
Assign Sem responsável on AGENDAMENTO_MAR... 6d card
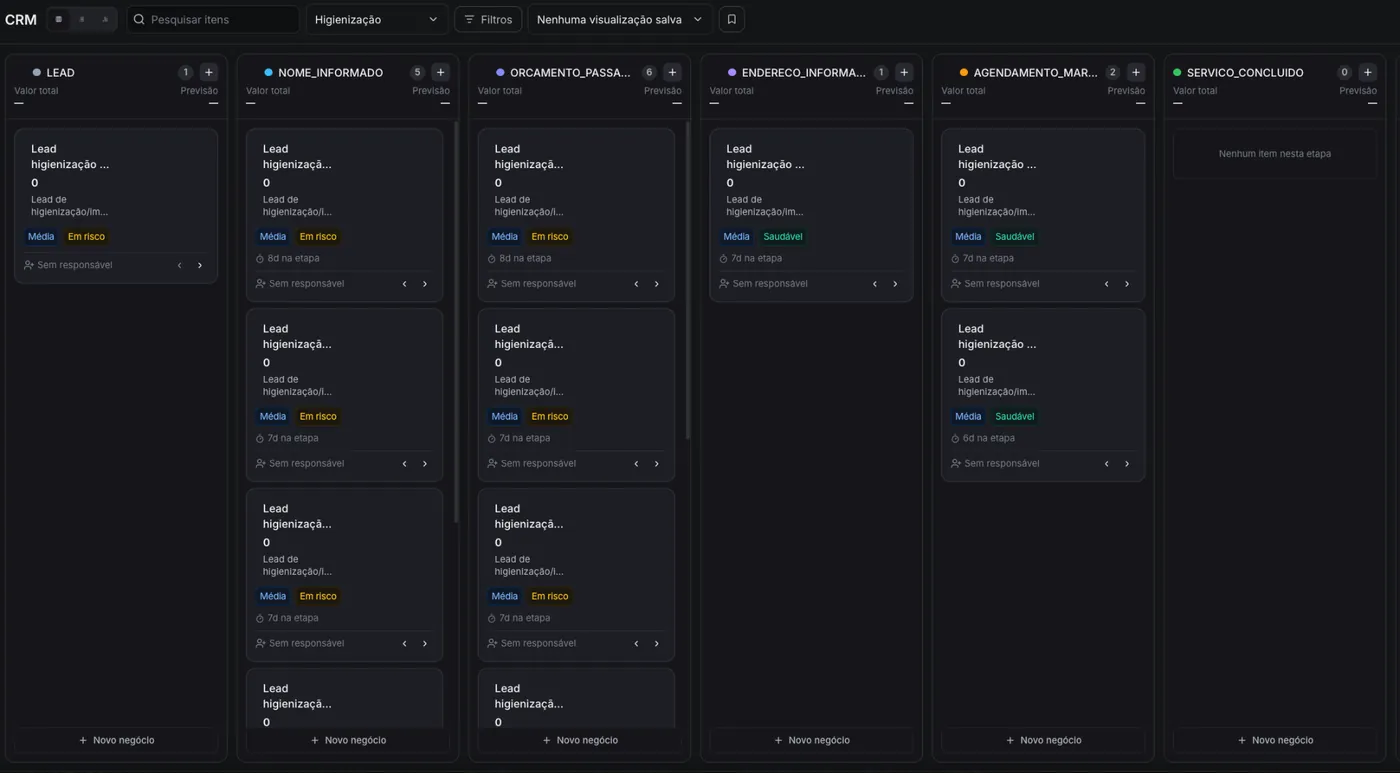(x=995, y=464)
